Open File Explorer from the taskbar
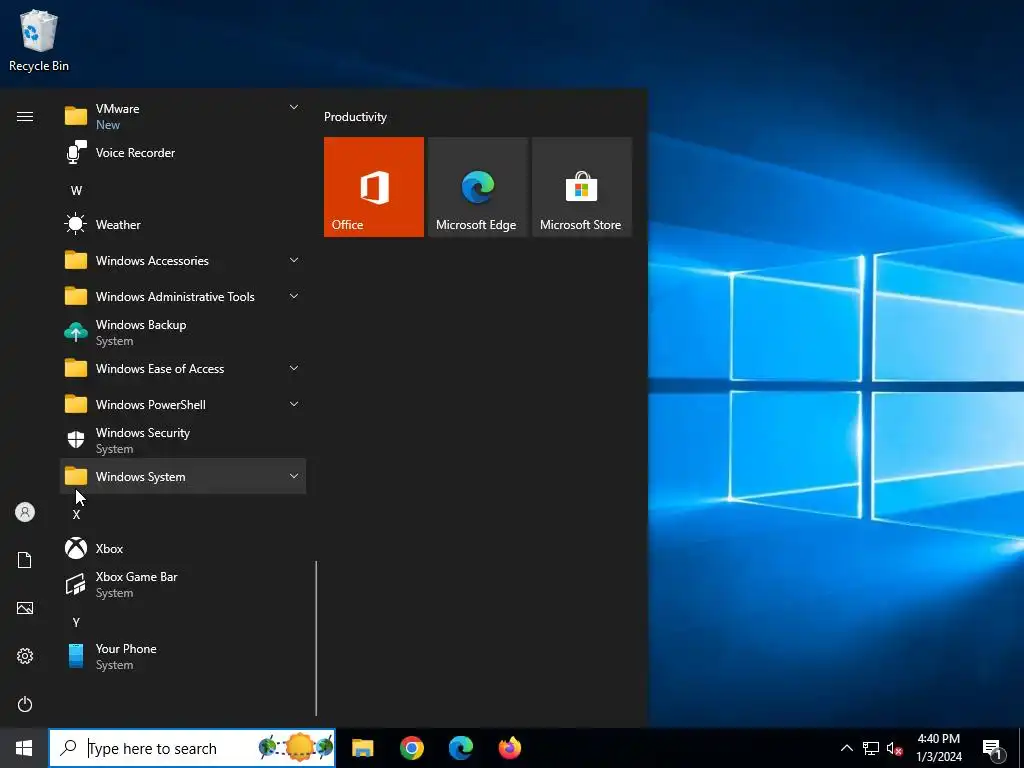 click(362, 748)
